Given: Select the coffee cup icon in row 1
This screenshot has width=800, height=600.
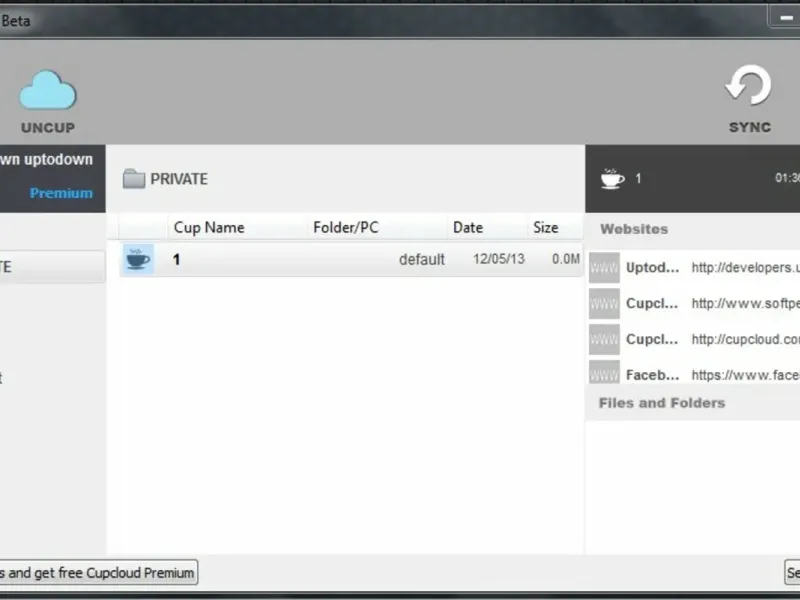Looking at the screenshot, I should click(138, 259).
